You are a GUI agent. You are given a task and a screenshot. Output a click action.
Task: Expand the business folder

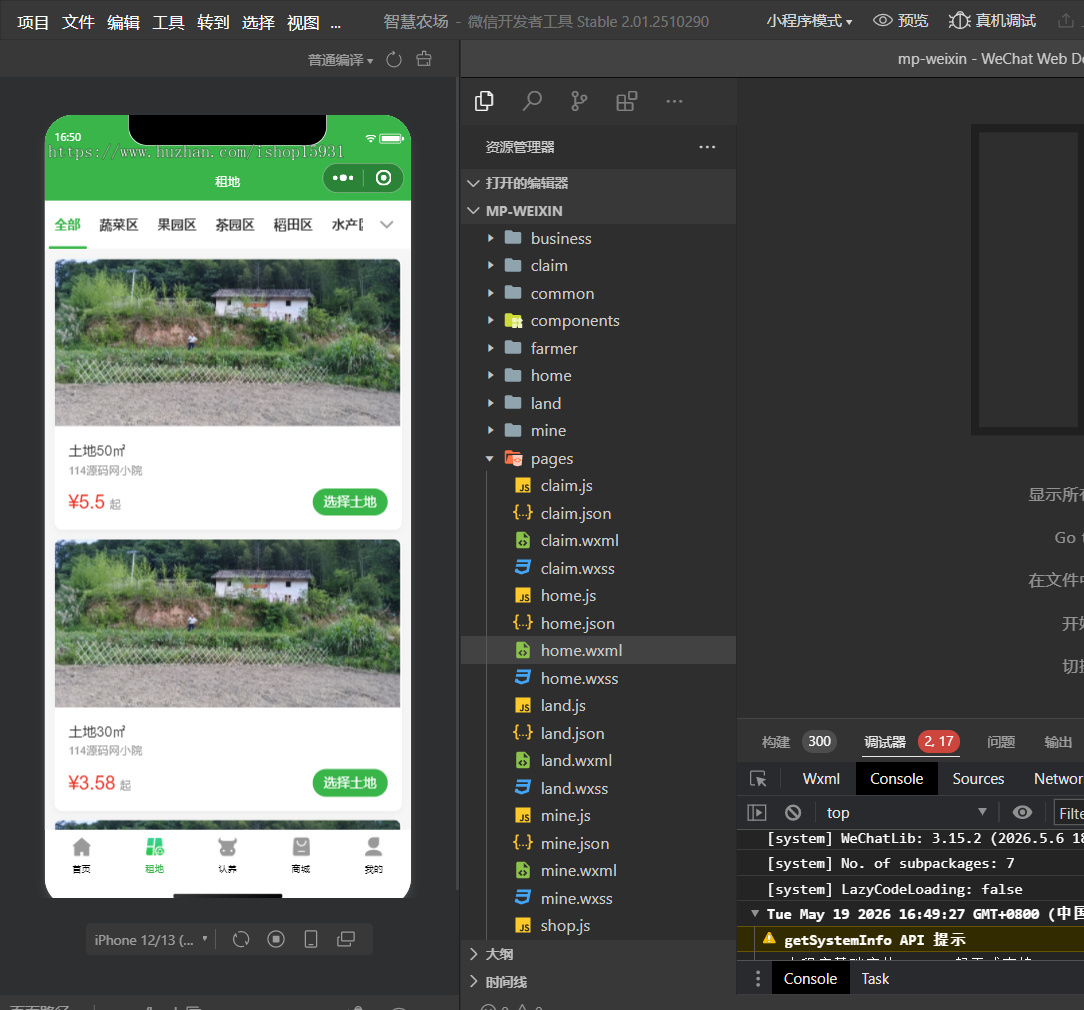598,238
